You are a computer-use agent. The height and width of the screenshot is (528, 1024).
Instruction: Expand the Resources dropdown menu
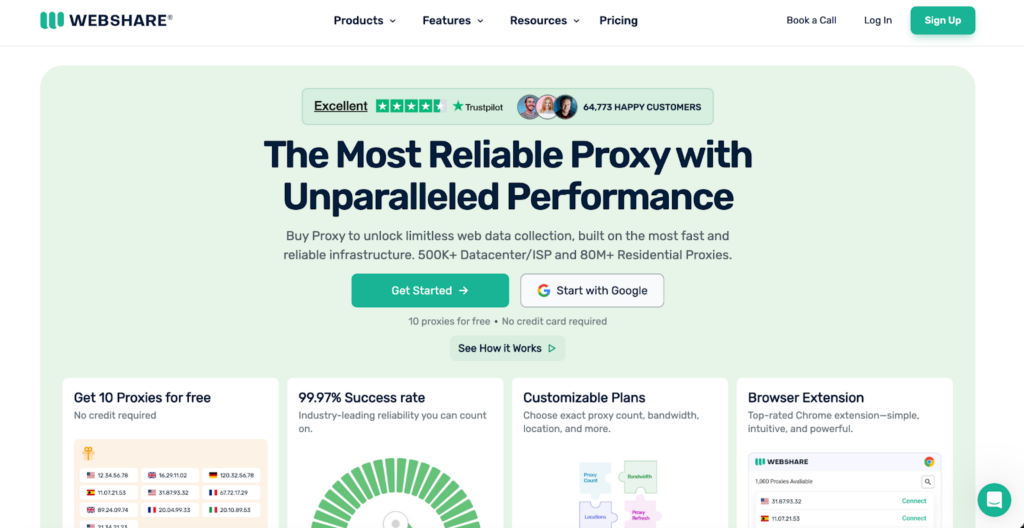click(544, 20)
